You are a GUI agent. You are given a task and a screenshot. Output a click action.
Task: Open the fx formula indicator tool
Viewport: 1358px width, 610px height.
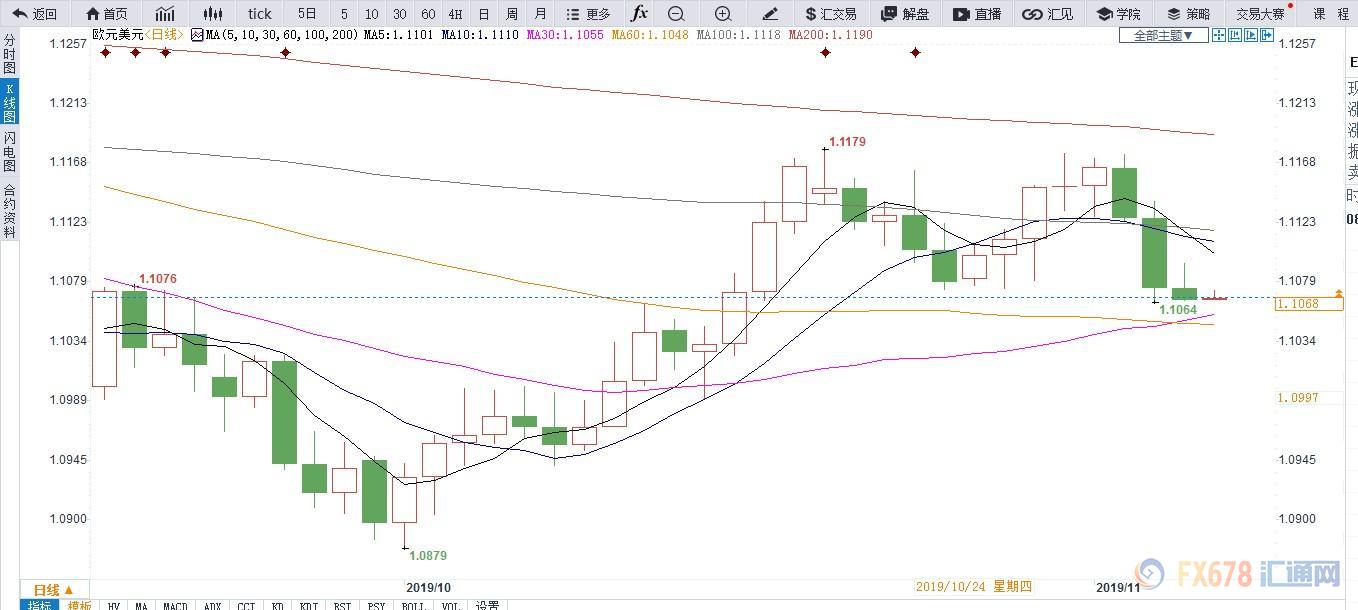pos(639,14)
